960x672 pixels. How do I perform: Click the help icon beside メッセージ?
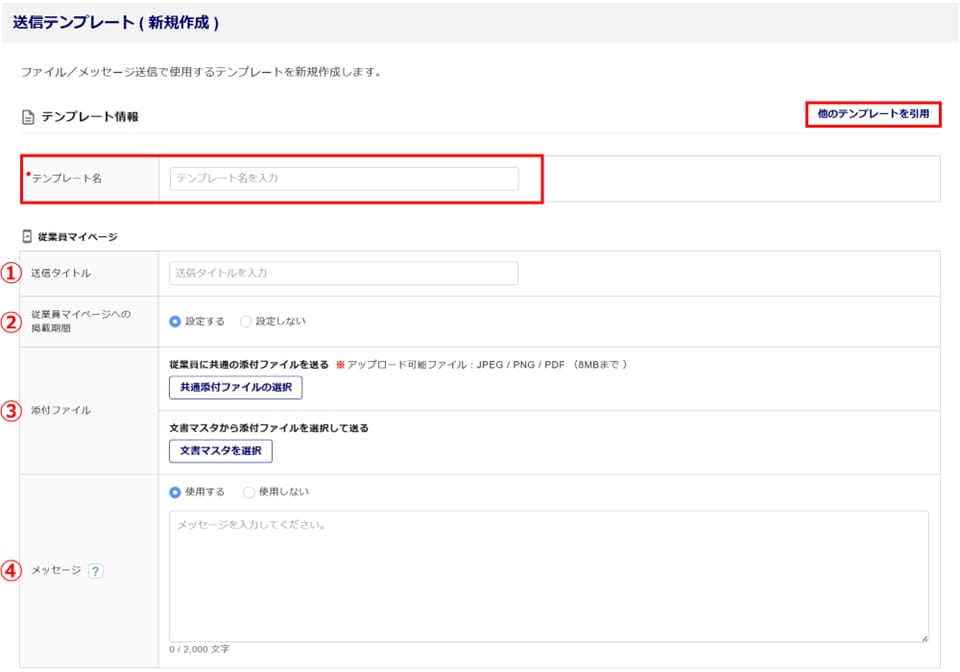pyautogui.click(x=96, y=571)
